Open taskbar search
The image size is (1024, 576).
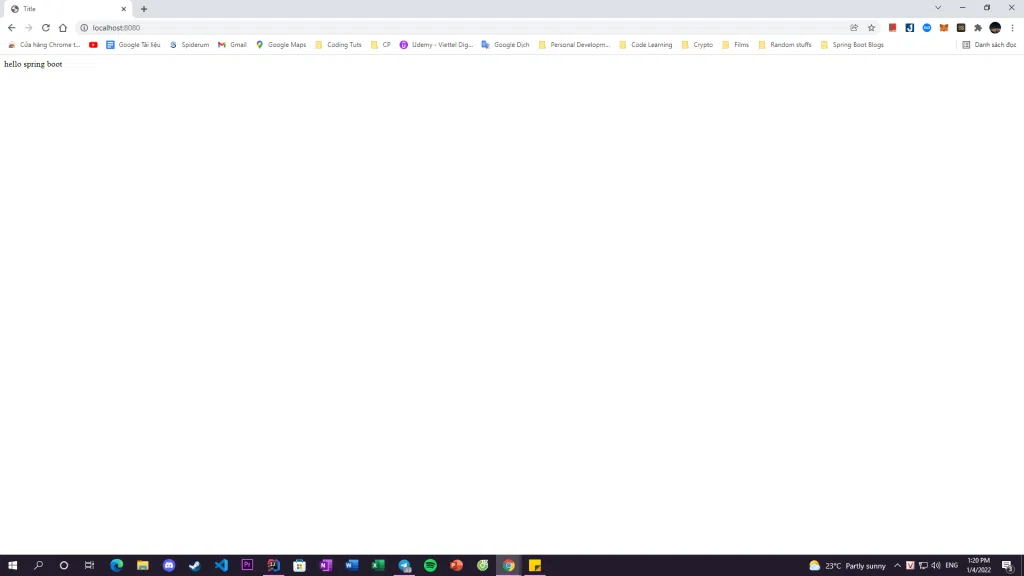[x=39, y=566]
